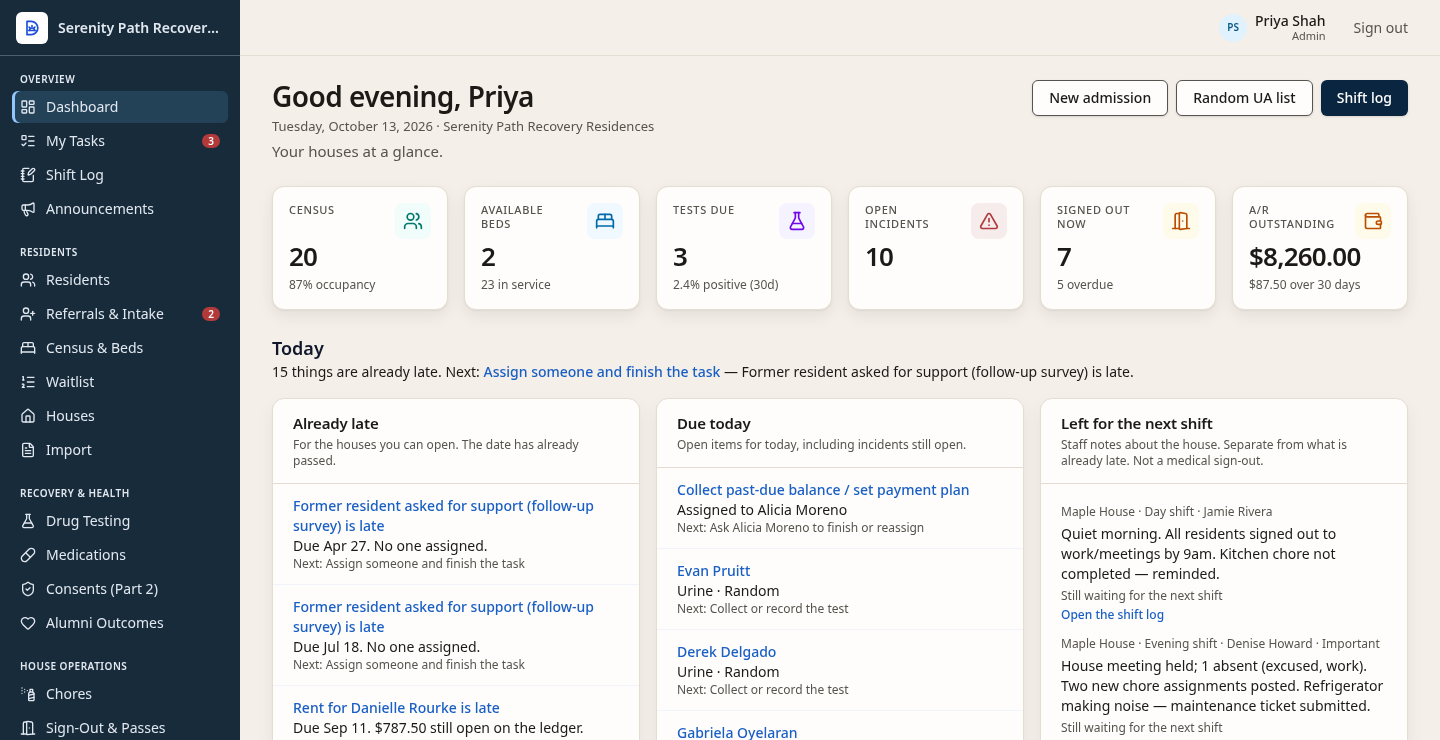Click the Referrals & Intake person-plus icon
The width and height of the screenshot is (1440, 740).
click(x=28, y=314)
